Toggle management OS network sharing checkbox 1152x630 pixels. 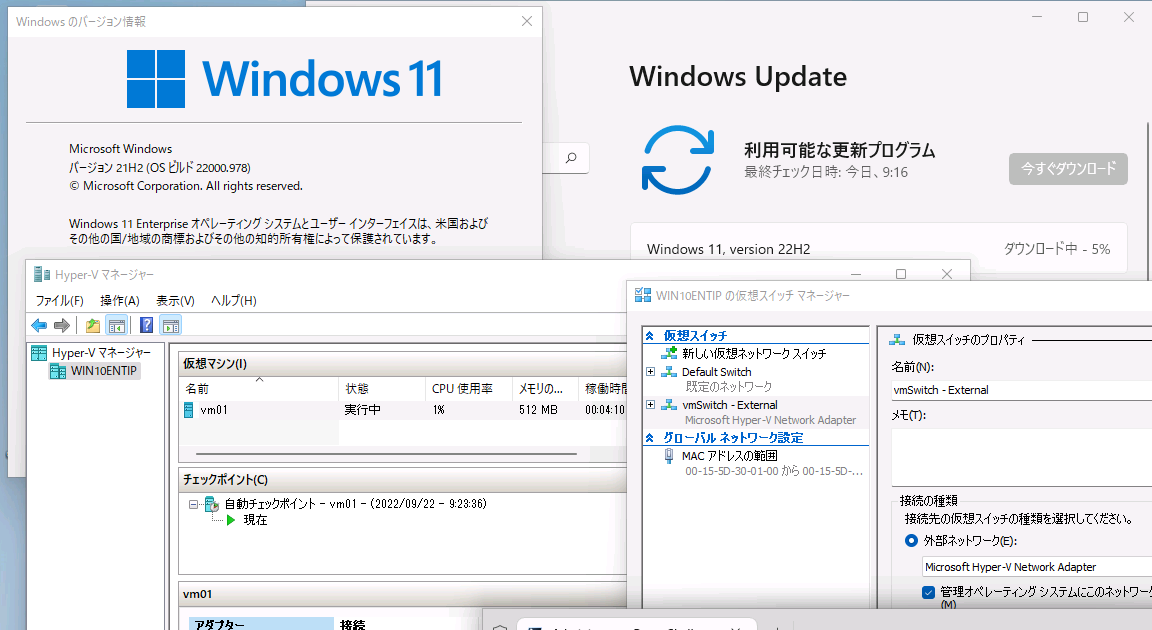(929, 592)
